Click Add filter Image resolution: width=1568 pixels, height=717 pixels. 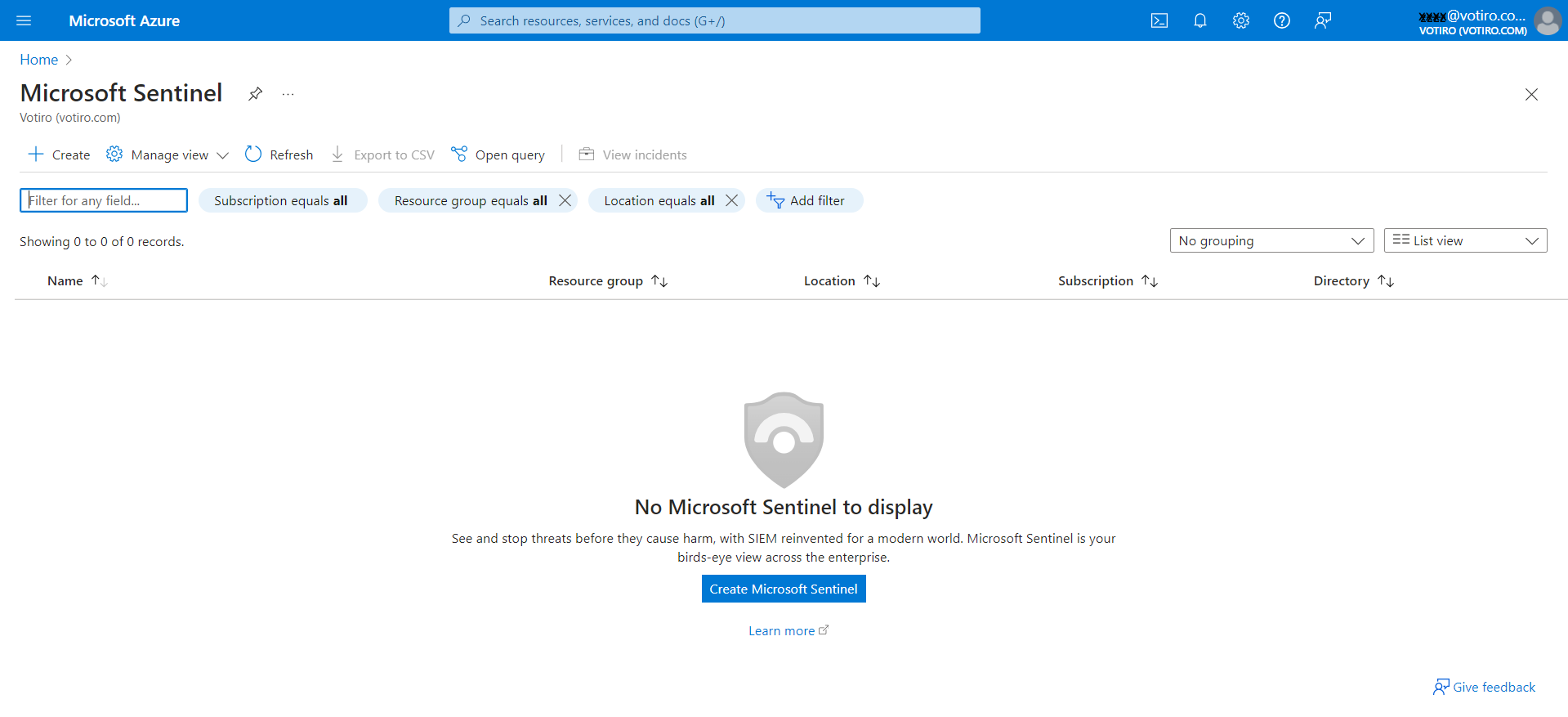pos(809,200)
